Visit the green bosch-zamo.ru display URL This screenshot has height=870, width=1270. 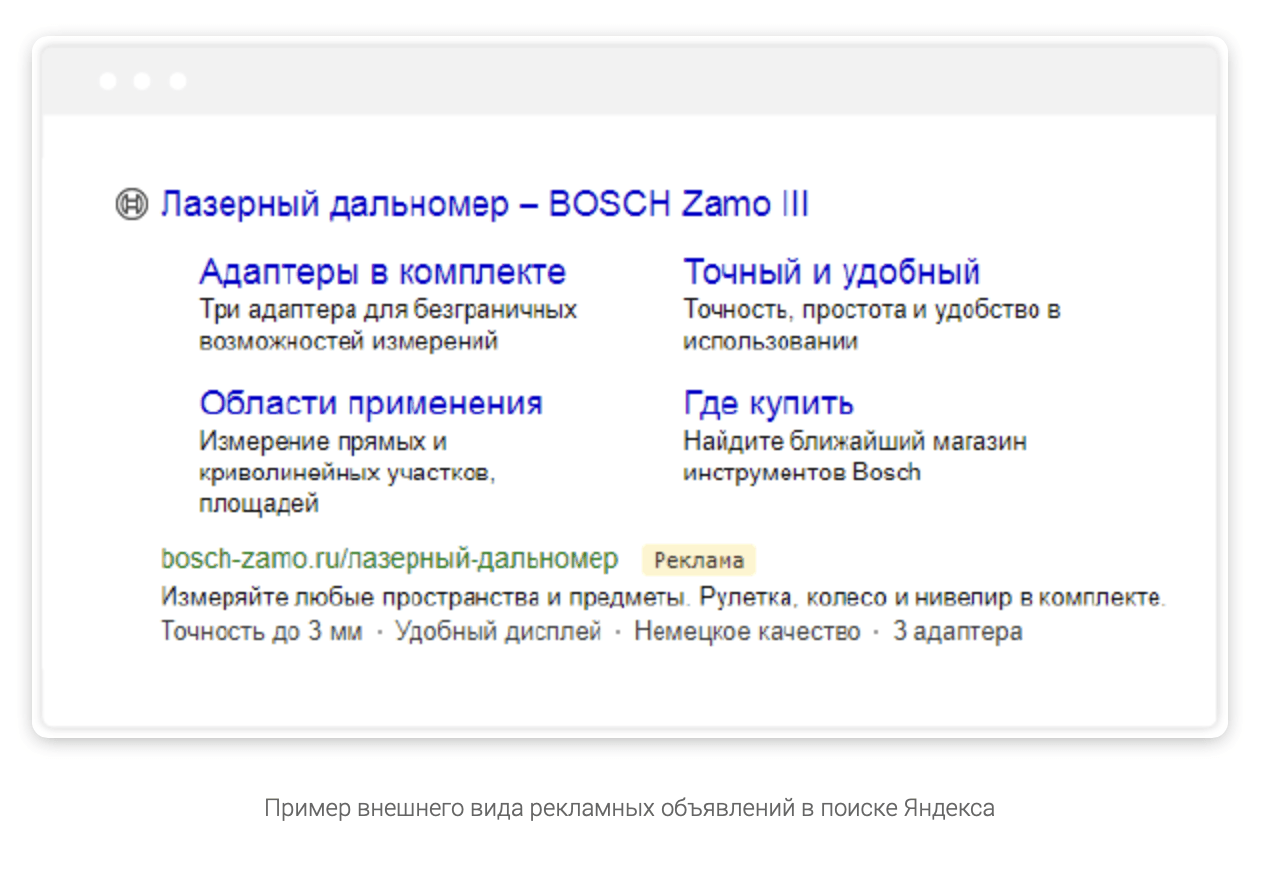click(389, 559)
